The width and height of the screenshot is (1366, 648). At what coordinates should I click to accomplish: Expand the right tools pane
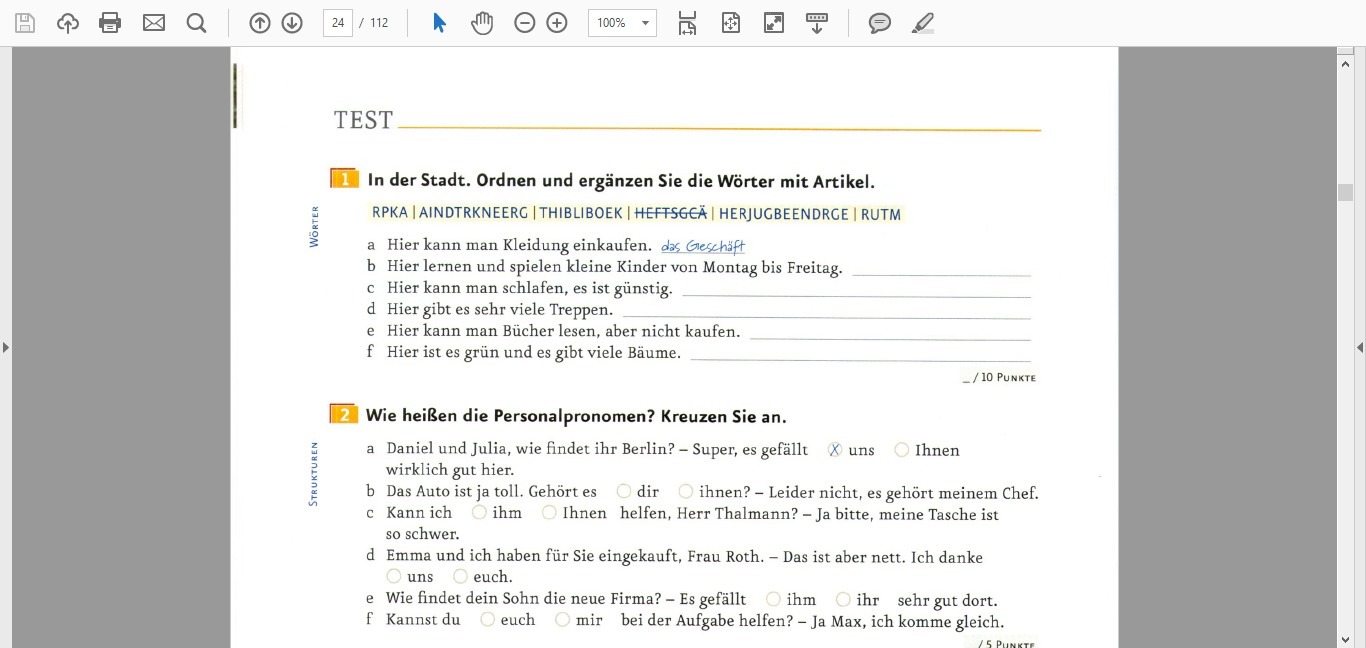click(x=1359, y=347)
